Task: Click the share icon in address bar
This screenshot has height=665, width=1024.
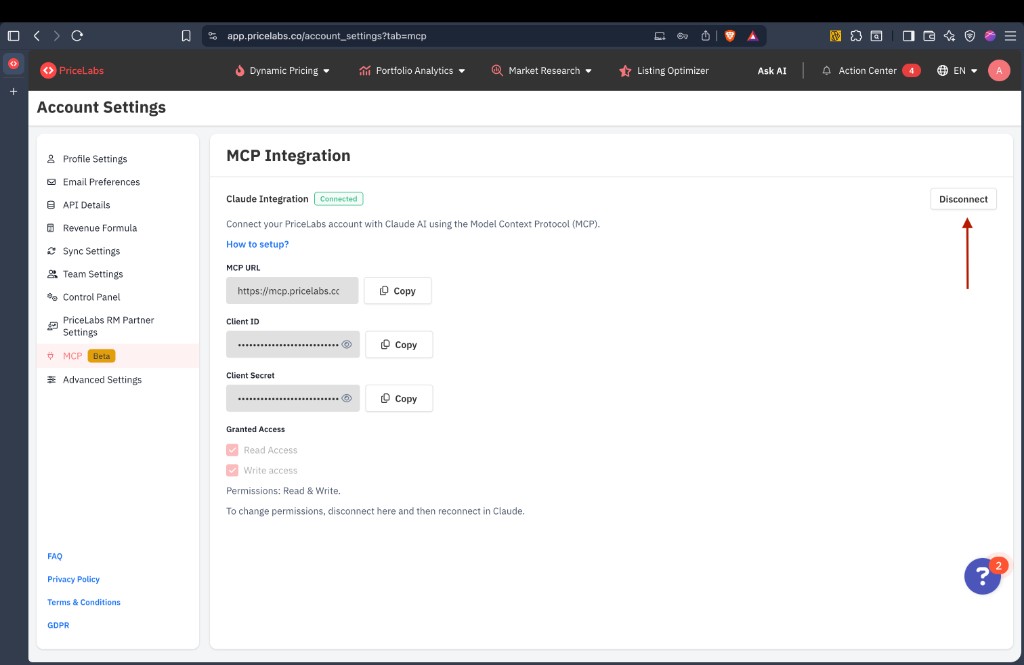Action: point(706,36)
